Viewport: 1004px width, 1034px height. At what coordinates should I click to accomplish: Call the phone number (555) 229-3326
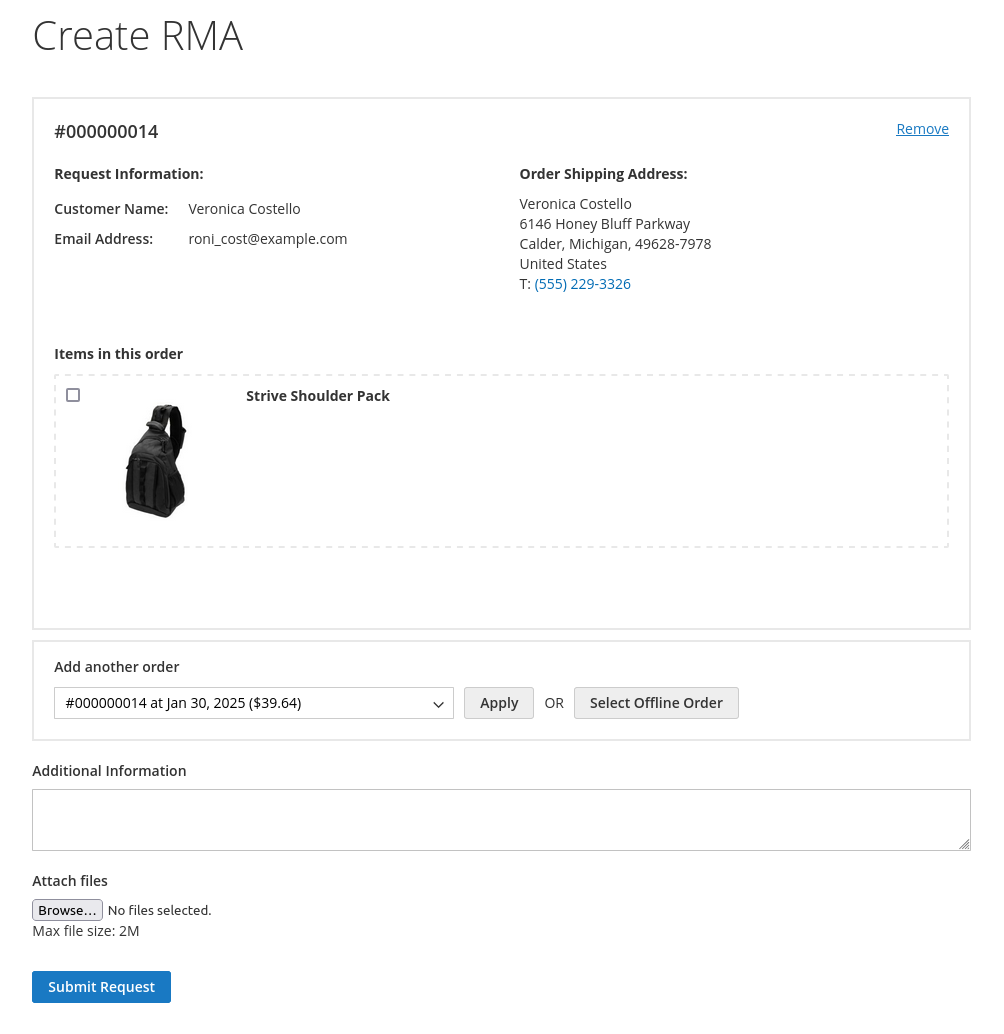pyautogui.click(x=582, y=283)
